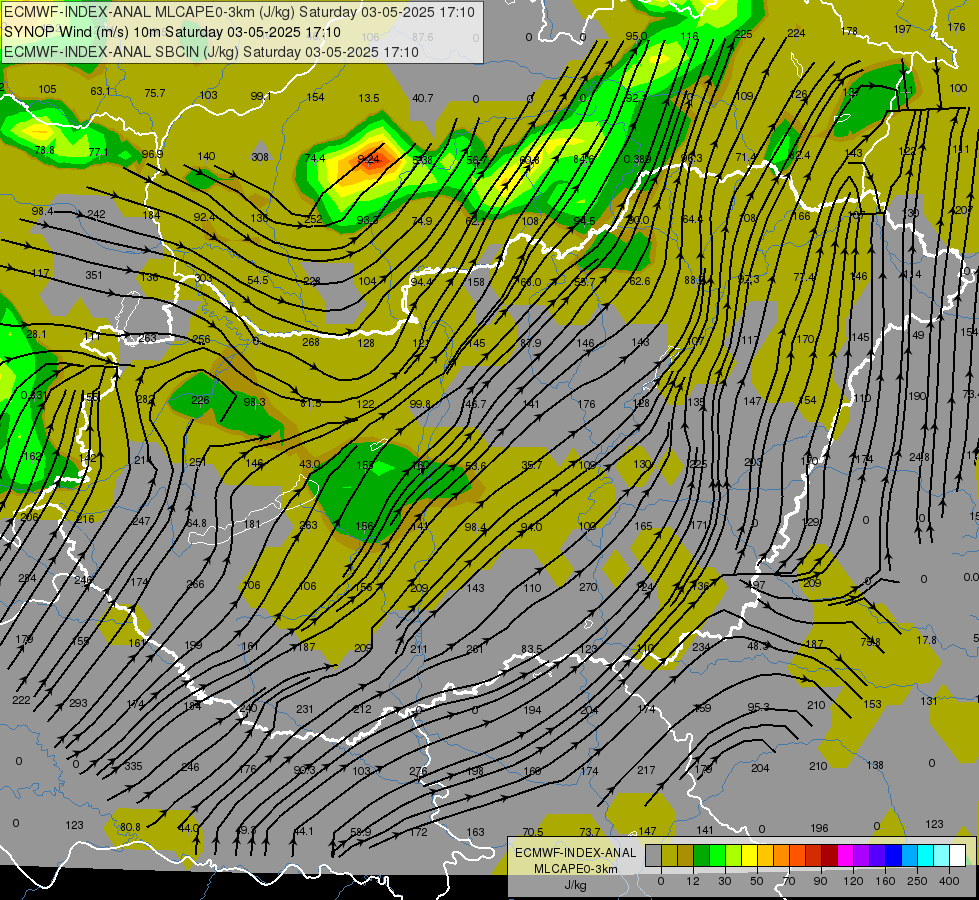This screenshot has width=979, height=900.
Task: Click the '308' value on the map
Action: click(x=260, y=157)
